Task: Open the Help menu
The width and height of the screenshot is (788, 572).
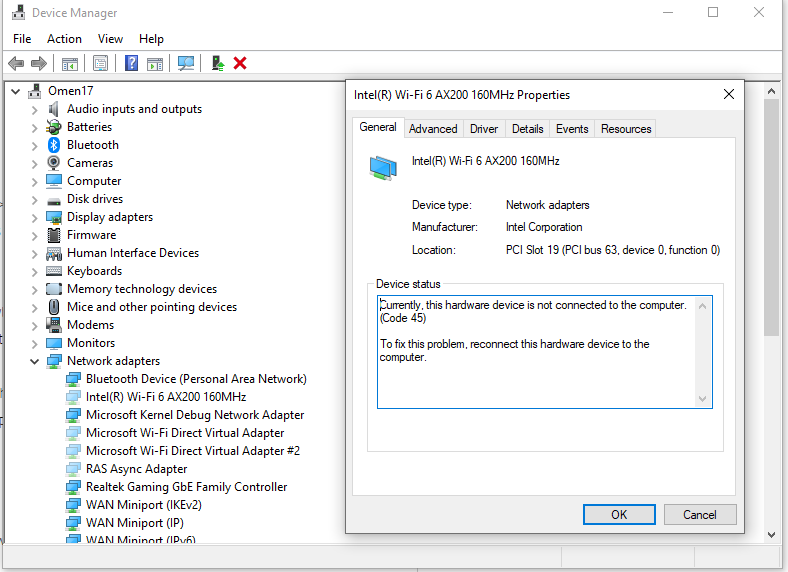Action: [x=151, y=39]
